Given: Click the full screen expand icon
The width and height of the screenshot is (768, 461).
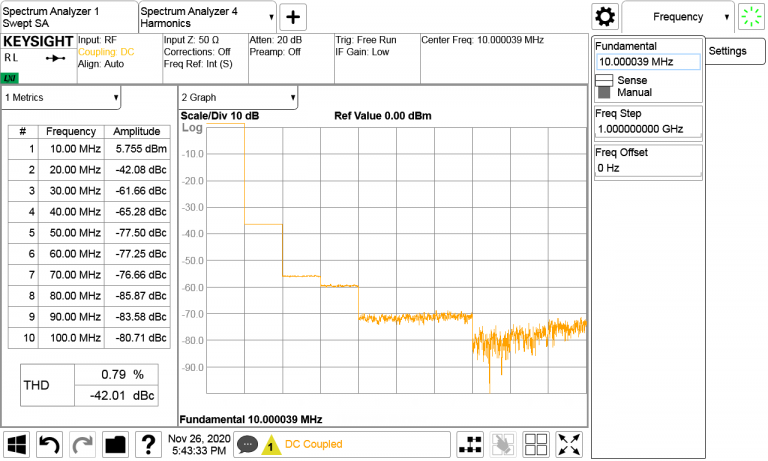Looking at the screenshot, I should (x=570, y=444).
